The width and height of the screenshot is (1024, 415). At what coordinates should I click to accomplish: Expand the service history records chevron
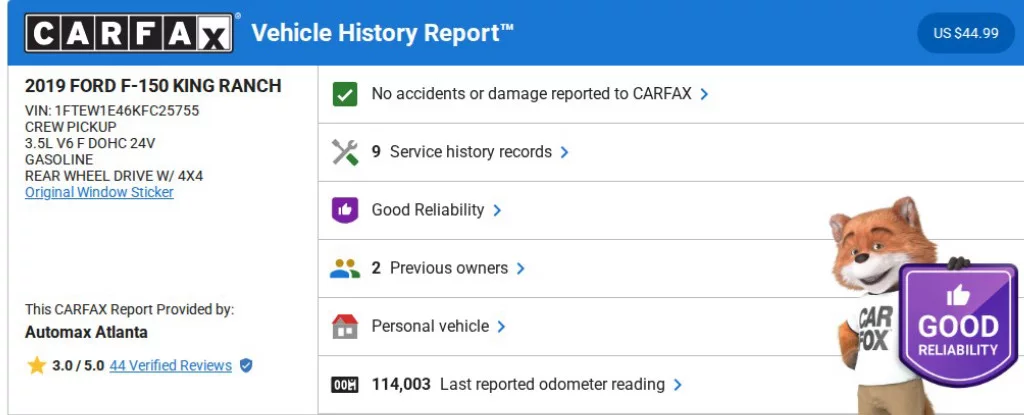coord(565,152)
